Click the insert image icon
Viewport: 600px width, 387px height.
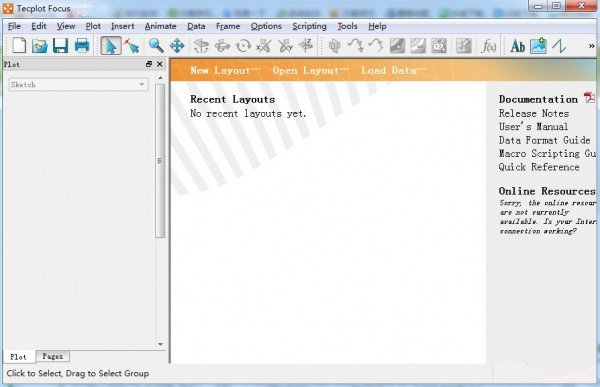pyautogui.click(x=538, y=46)
